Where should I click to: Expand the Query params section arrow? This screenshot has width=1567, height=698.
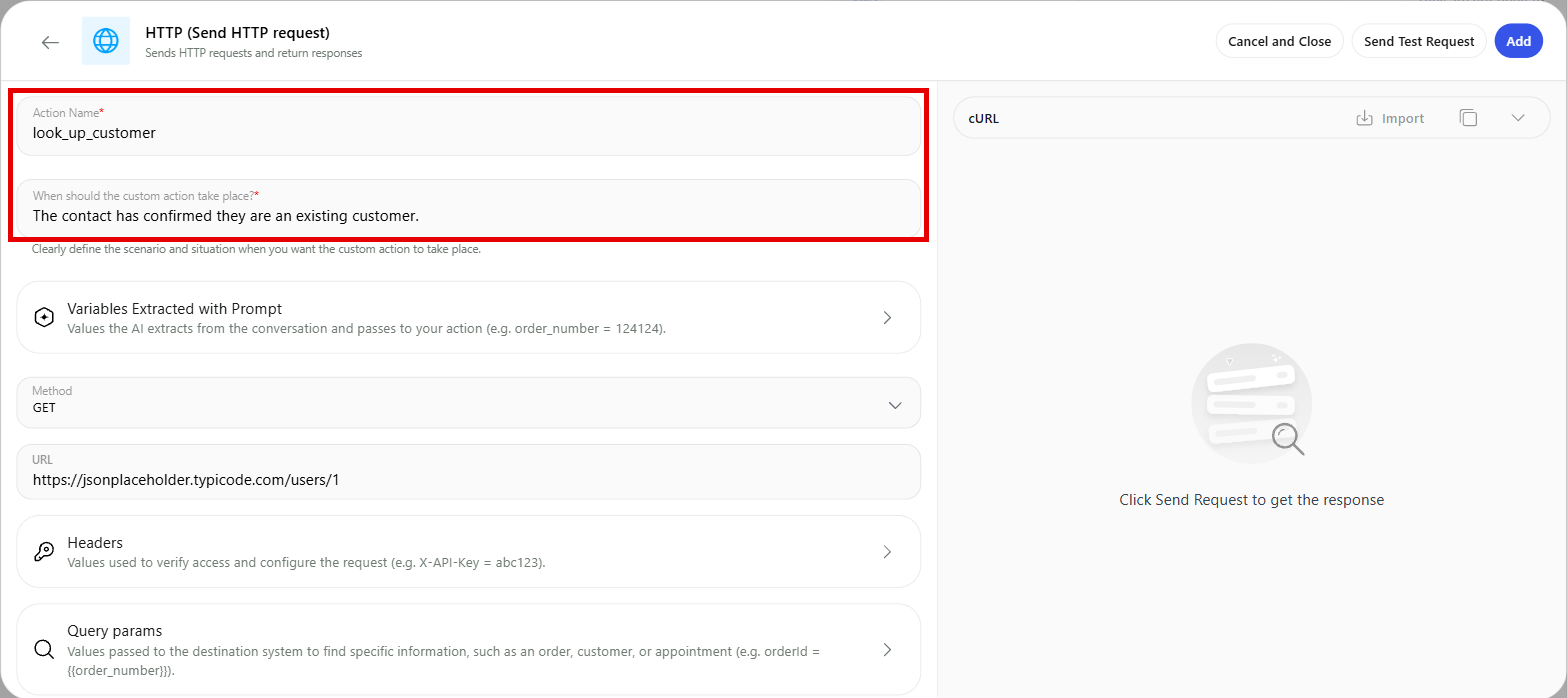click(887, 649)
